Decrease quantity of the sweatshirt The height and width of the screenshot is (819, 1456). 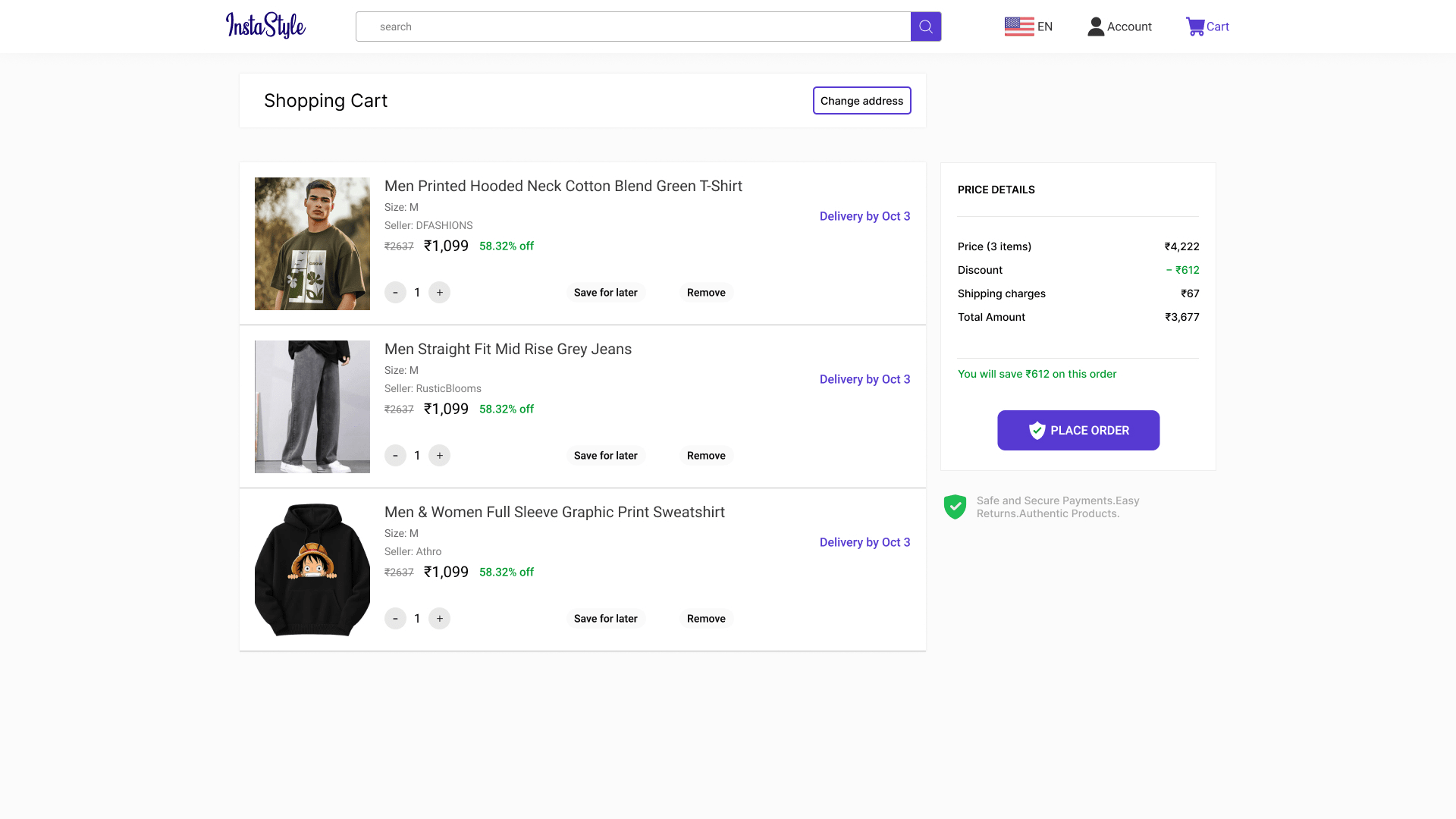pyautogui.click(x=395, y=618)
